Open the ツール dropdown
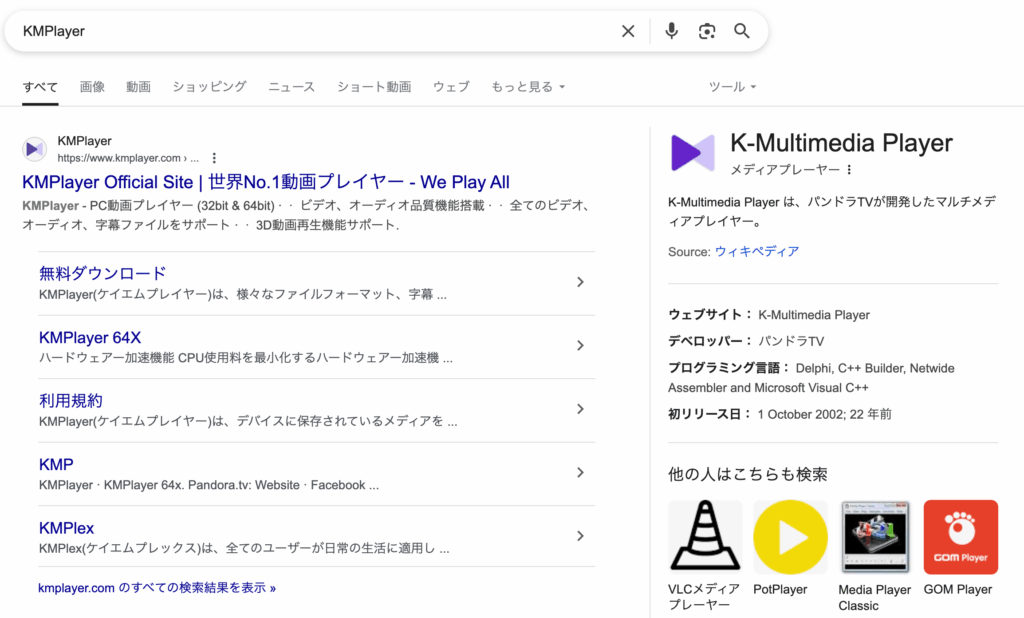 [732, 87]
